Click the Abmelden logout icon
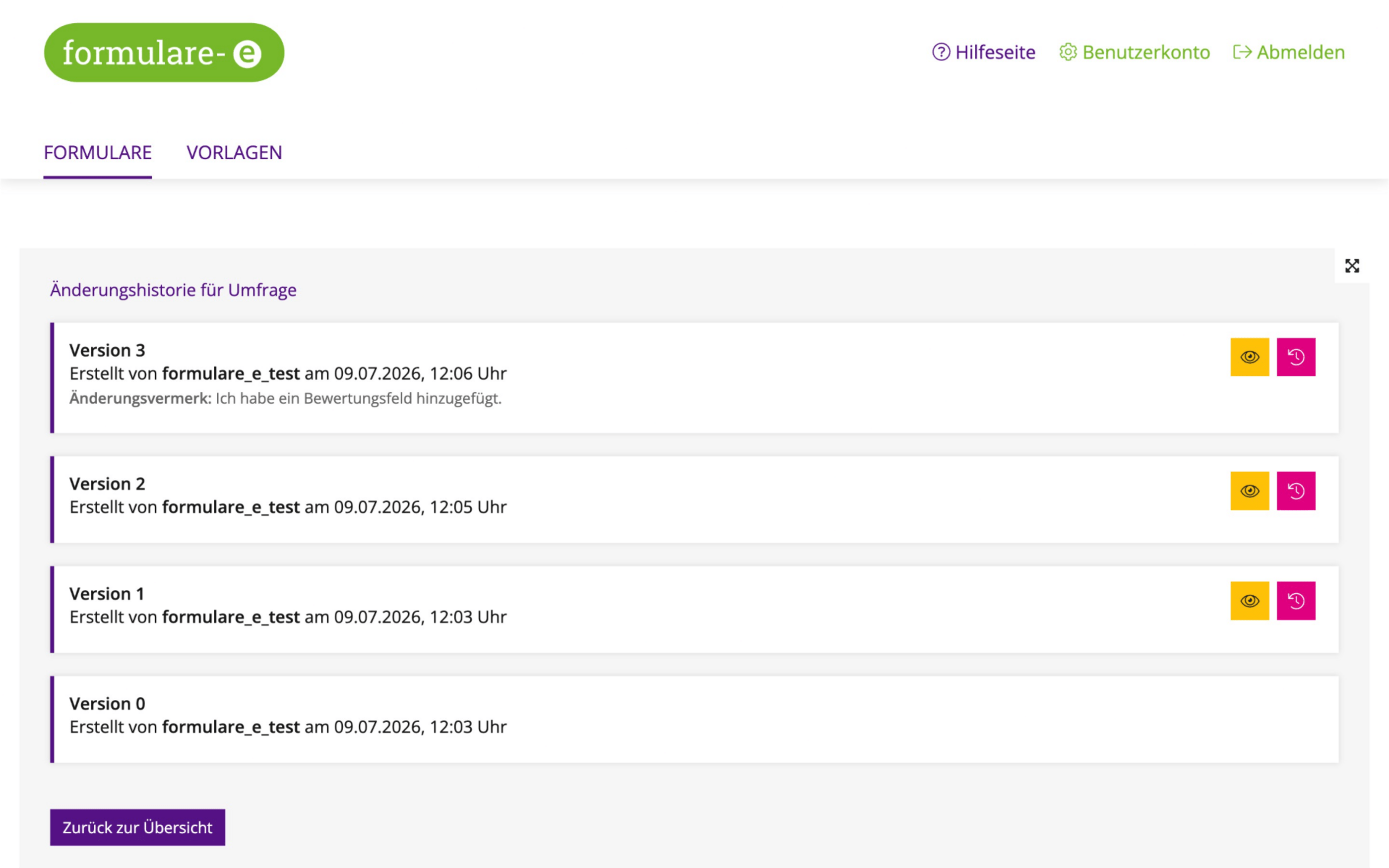Viewport: 1389px width, 868px height. click(1242, 52)
